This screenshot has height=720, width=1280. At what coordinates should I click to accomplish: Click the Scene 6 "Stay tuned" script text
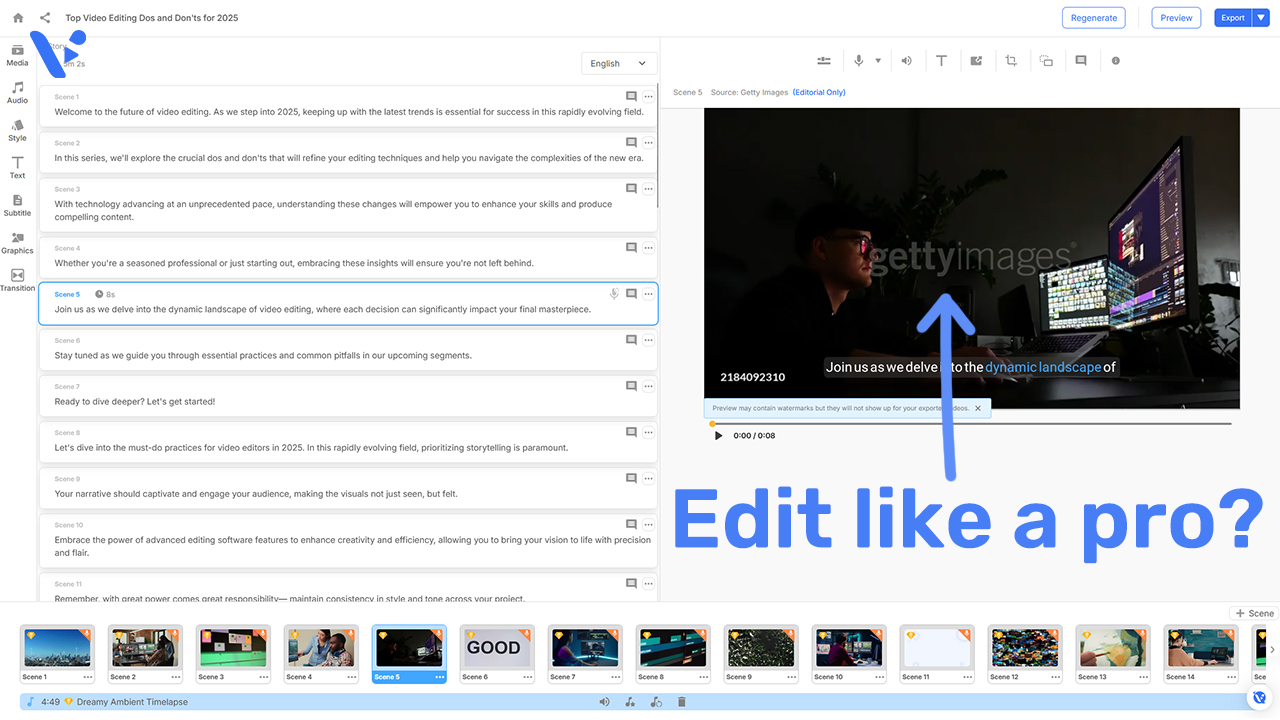(x=263, y=355)
